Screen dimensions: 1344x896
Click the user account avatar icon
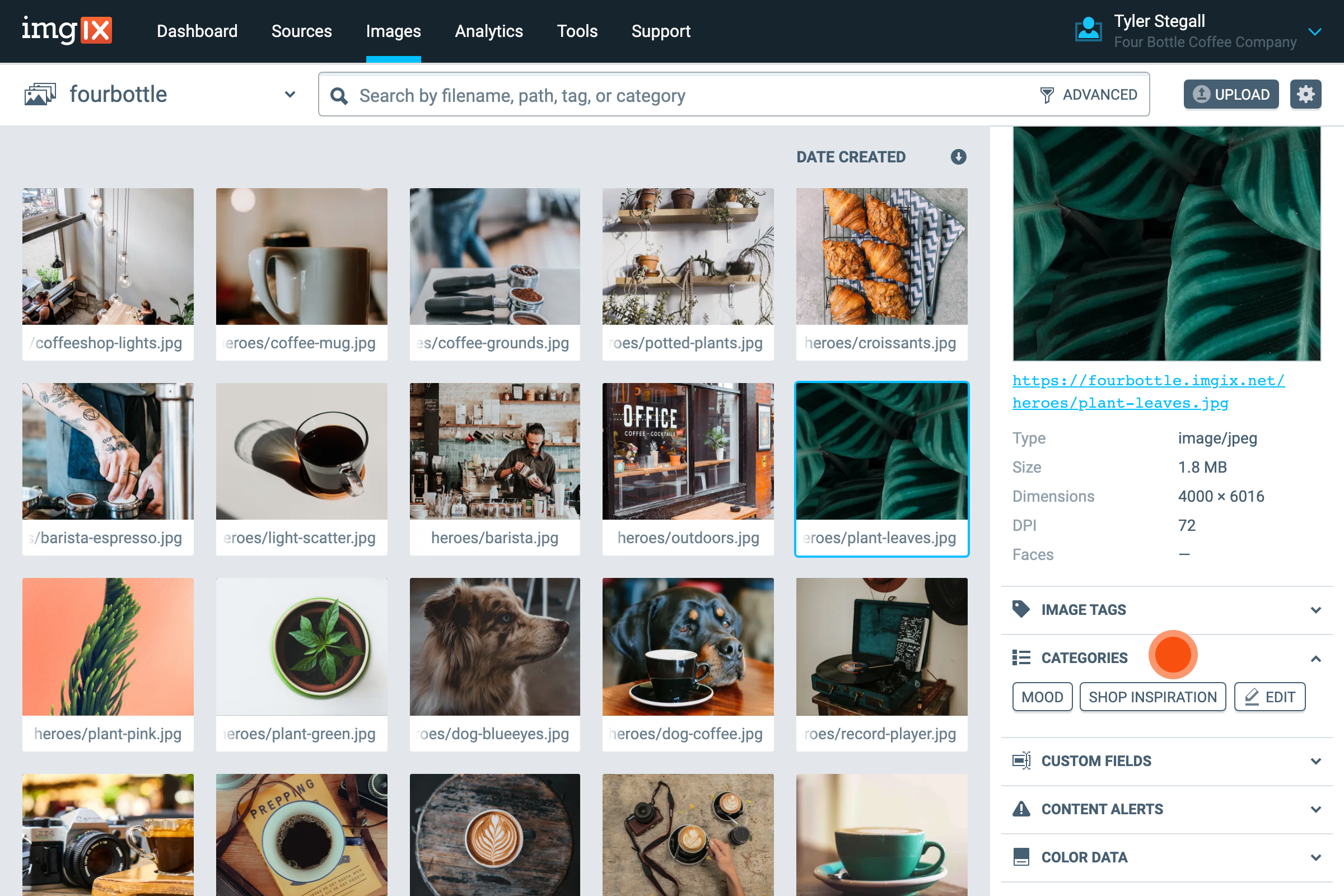(1088, 30)
